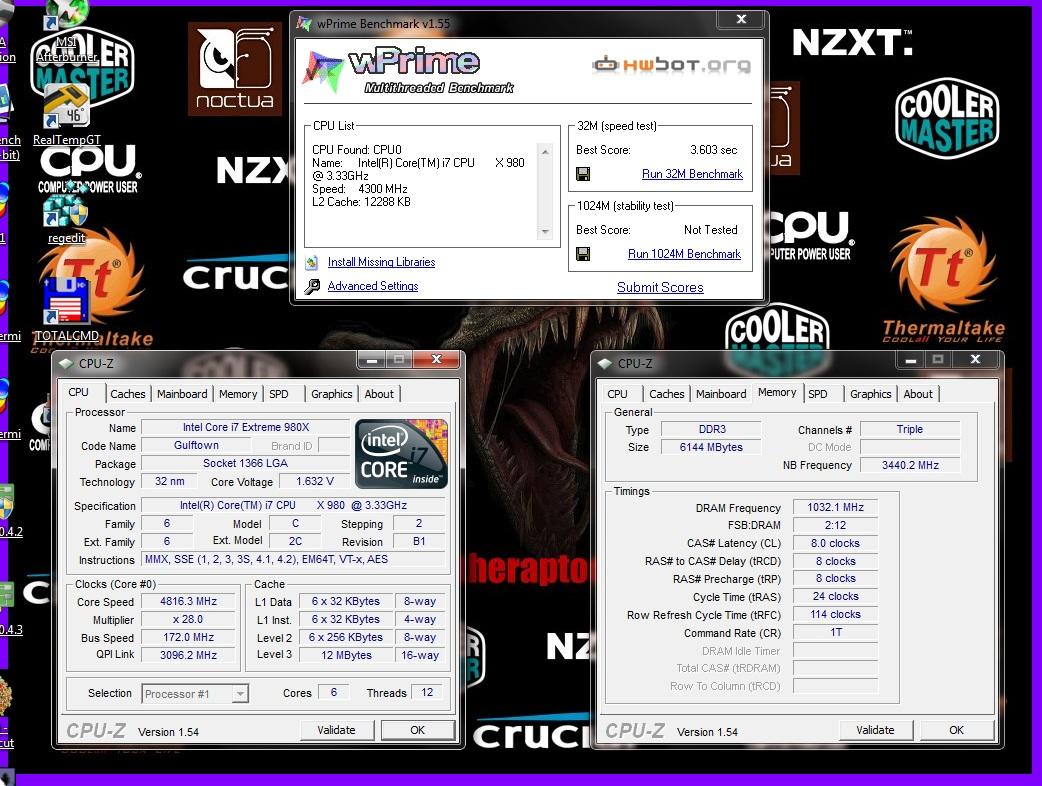Click the Advanced Settings magnifier icon
This screenshot has width=1042, height=786.
point(312,286)
